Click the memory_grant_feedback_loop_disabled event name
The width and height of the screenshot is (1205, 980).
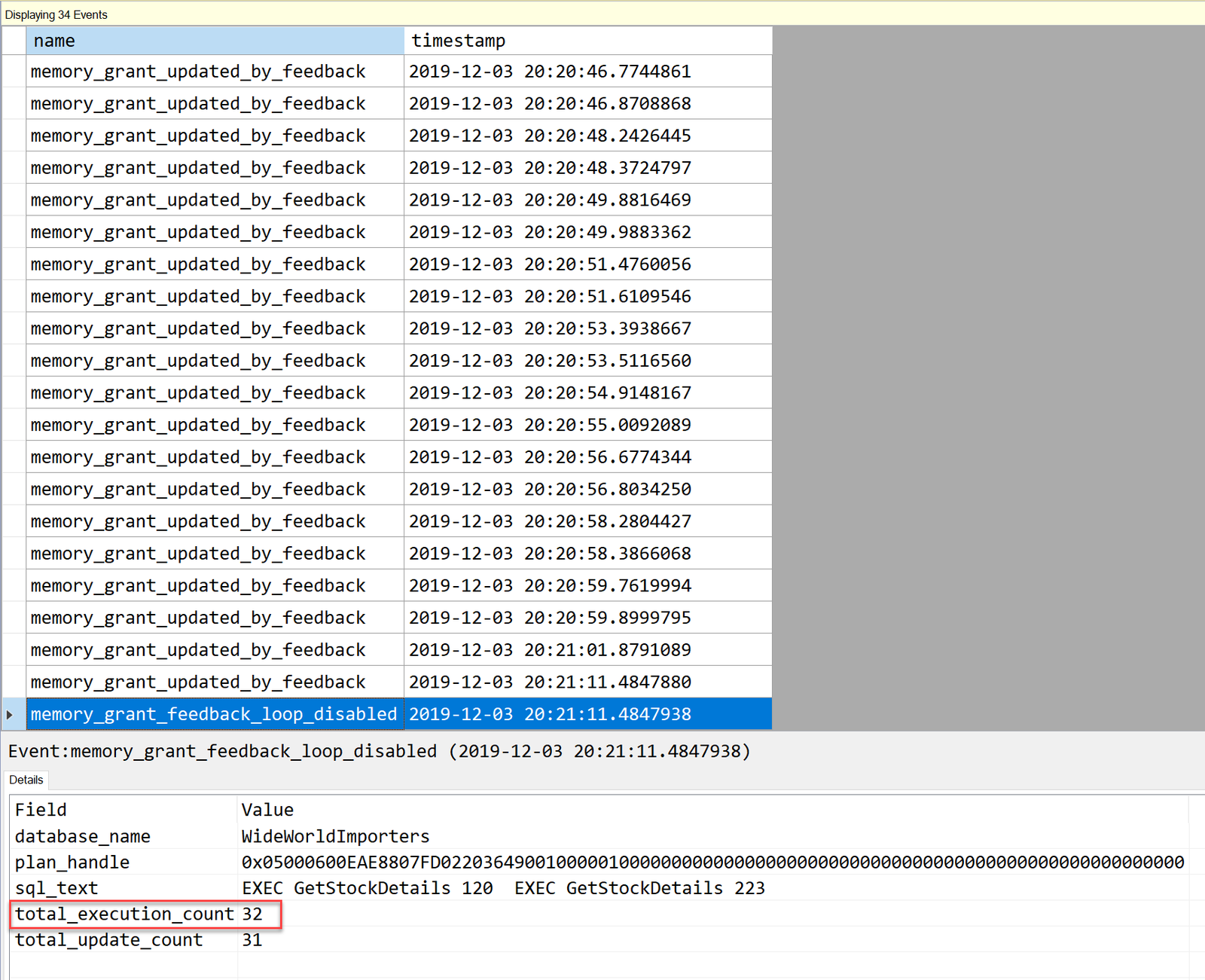click(x=214, y=714)
